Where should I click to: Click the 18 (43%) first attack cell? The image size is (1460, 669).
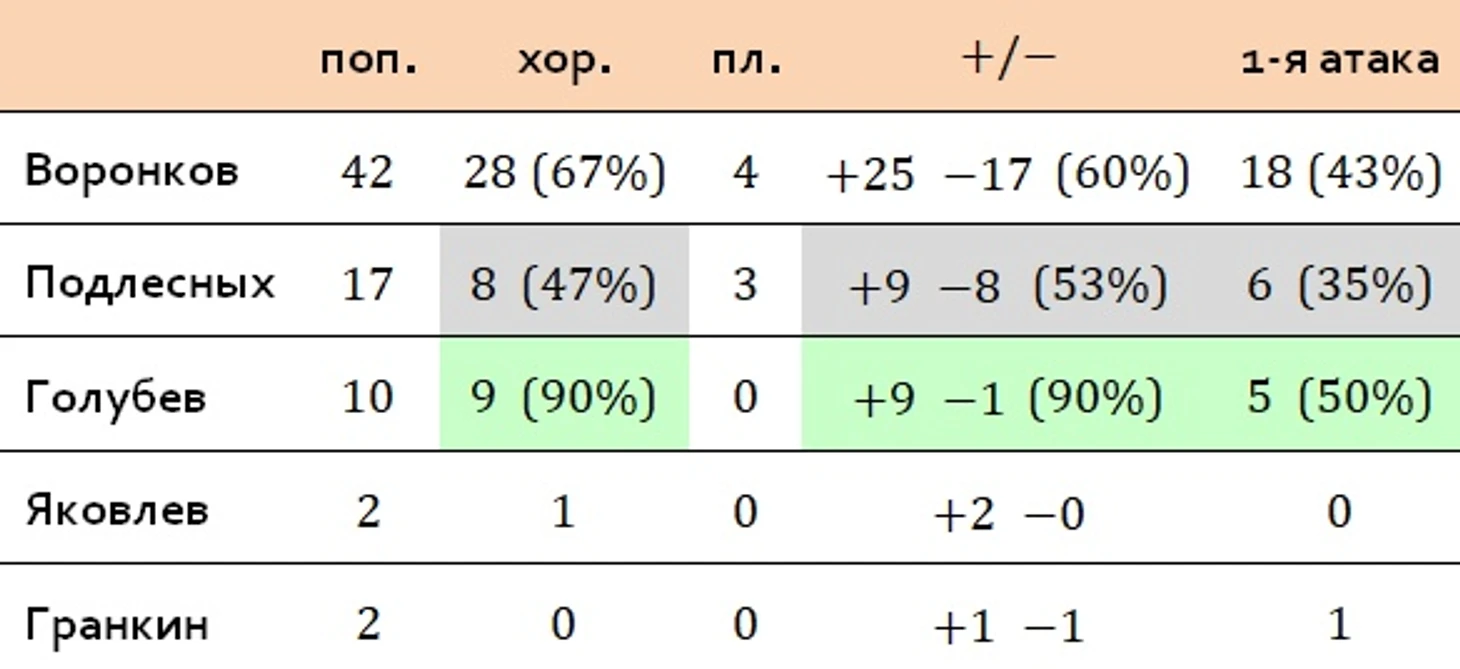pos(1340,174)
